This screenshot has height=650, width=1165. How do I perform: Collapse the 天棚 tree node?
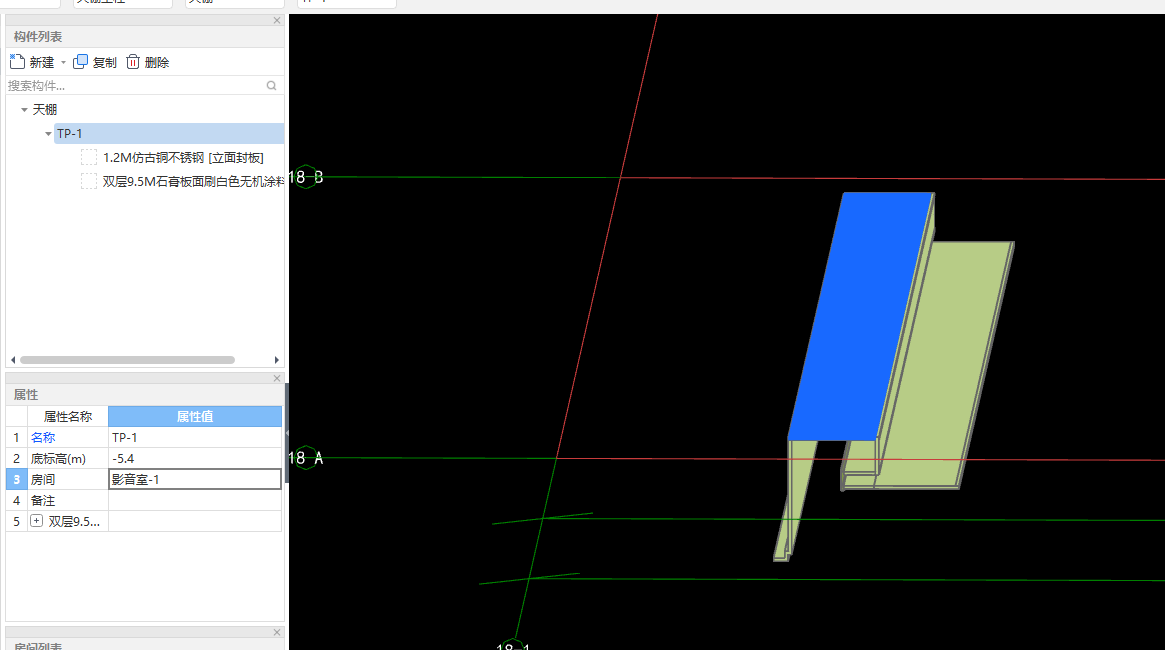point(25,110)
